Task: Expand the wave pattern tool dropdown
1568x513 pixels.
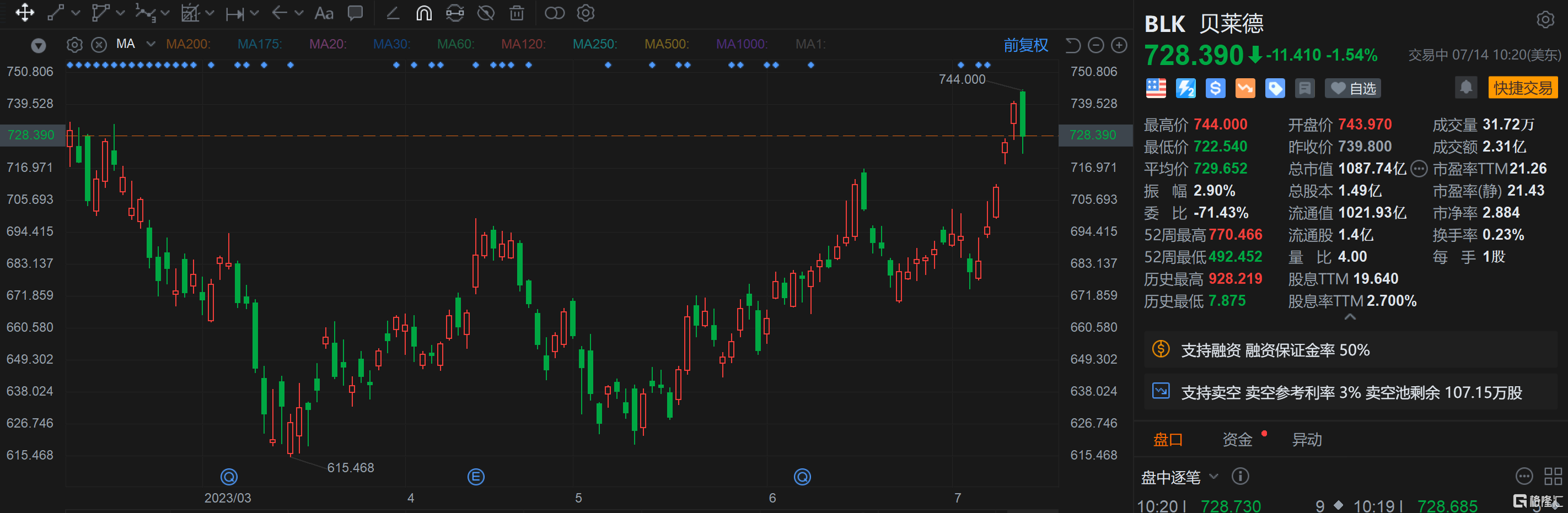Action: (165, 13)
